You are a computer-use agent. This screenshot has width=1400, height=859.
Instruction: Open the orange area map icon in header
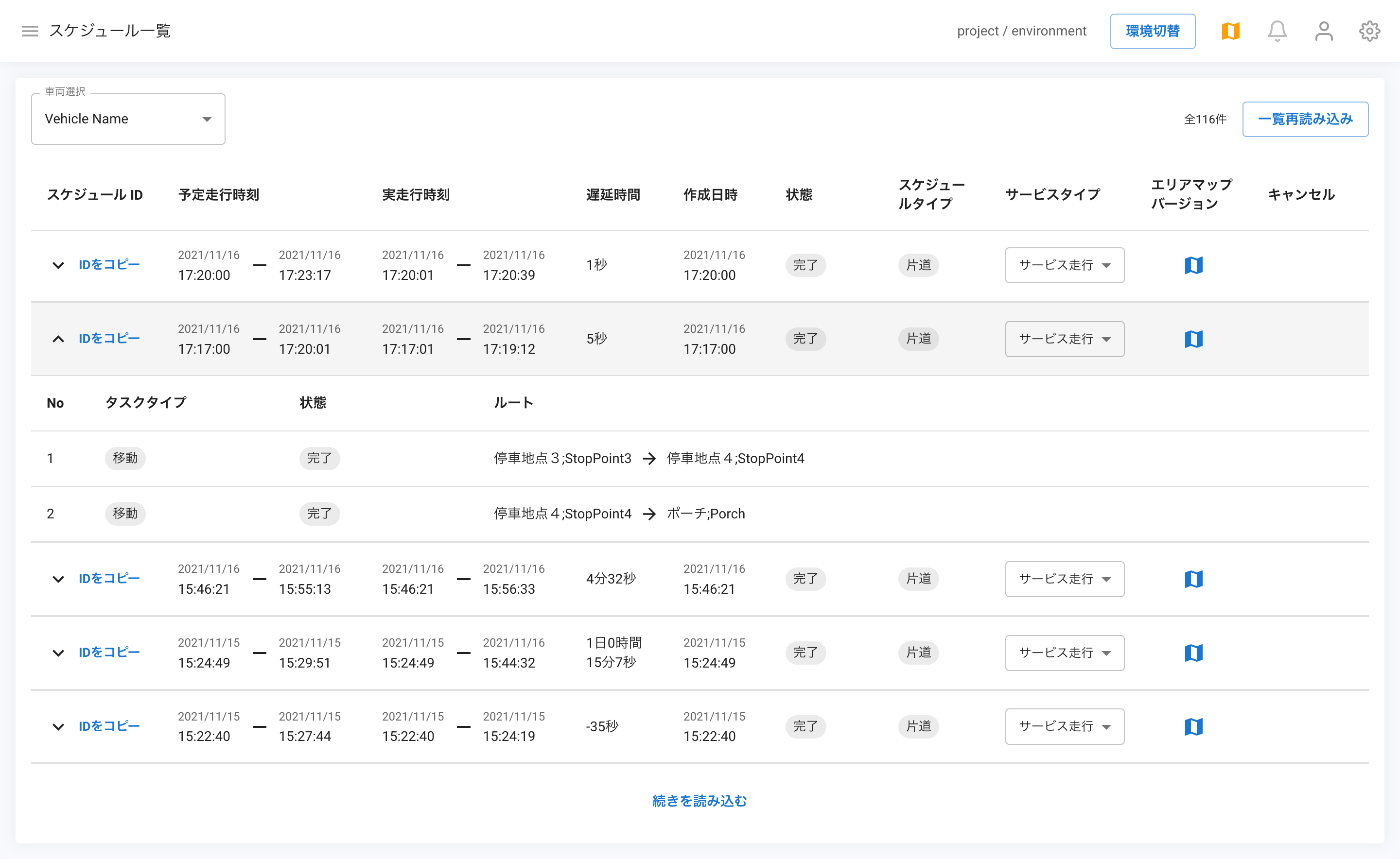1230,31
